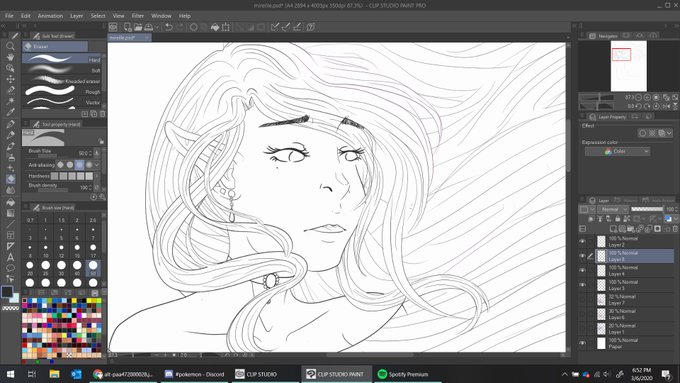
Task: Select the Move layer tool
Action: tap(10, 79)
